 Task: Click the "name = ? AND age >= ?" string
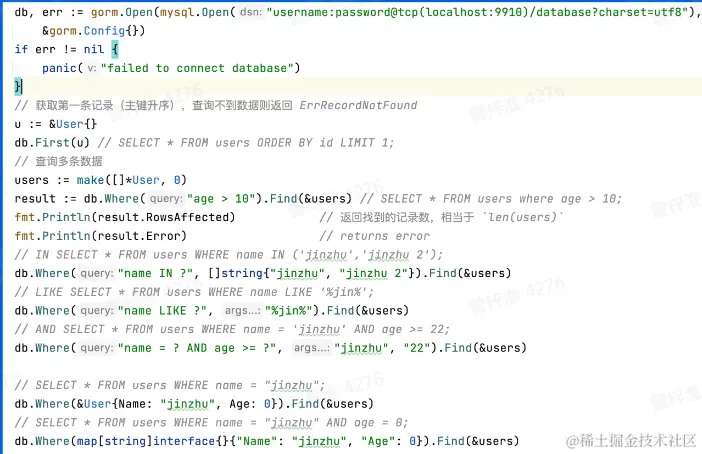197,348
